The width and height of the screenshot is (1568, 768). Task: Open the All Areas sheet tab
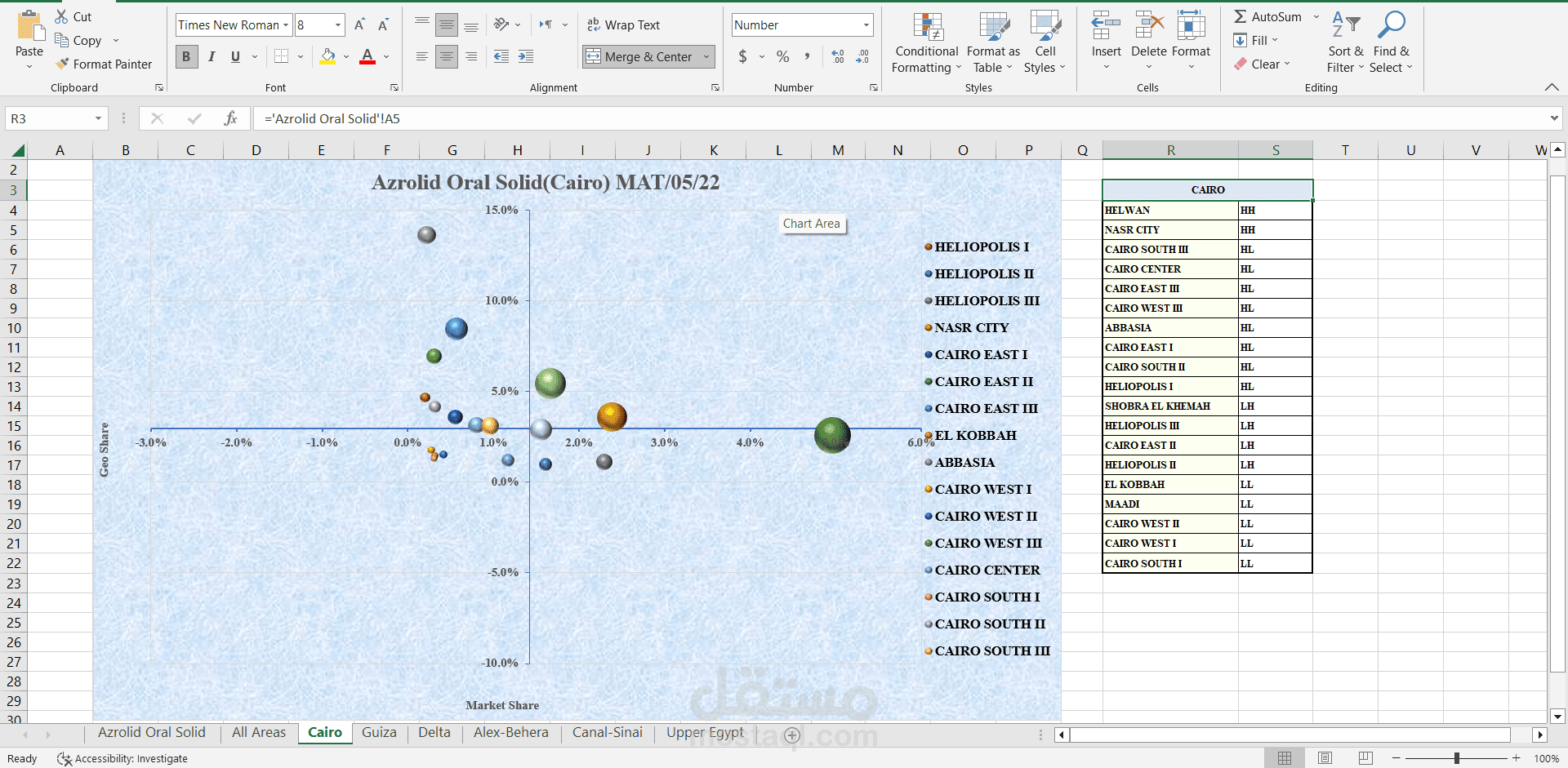259,732
